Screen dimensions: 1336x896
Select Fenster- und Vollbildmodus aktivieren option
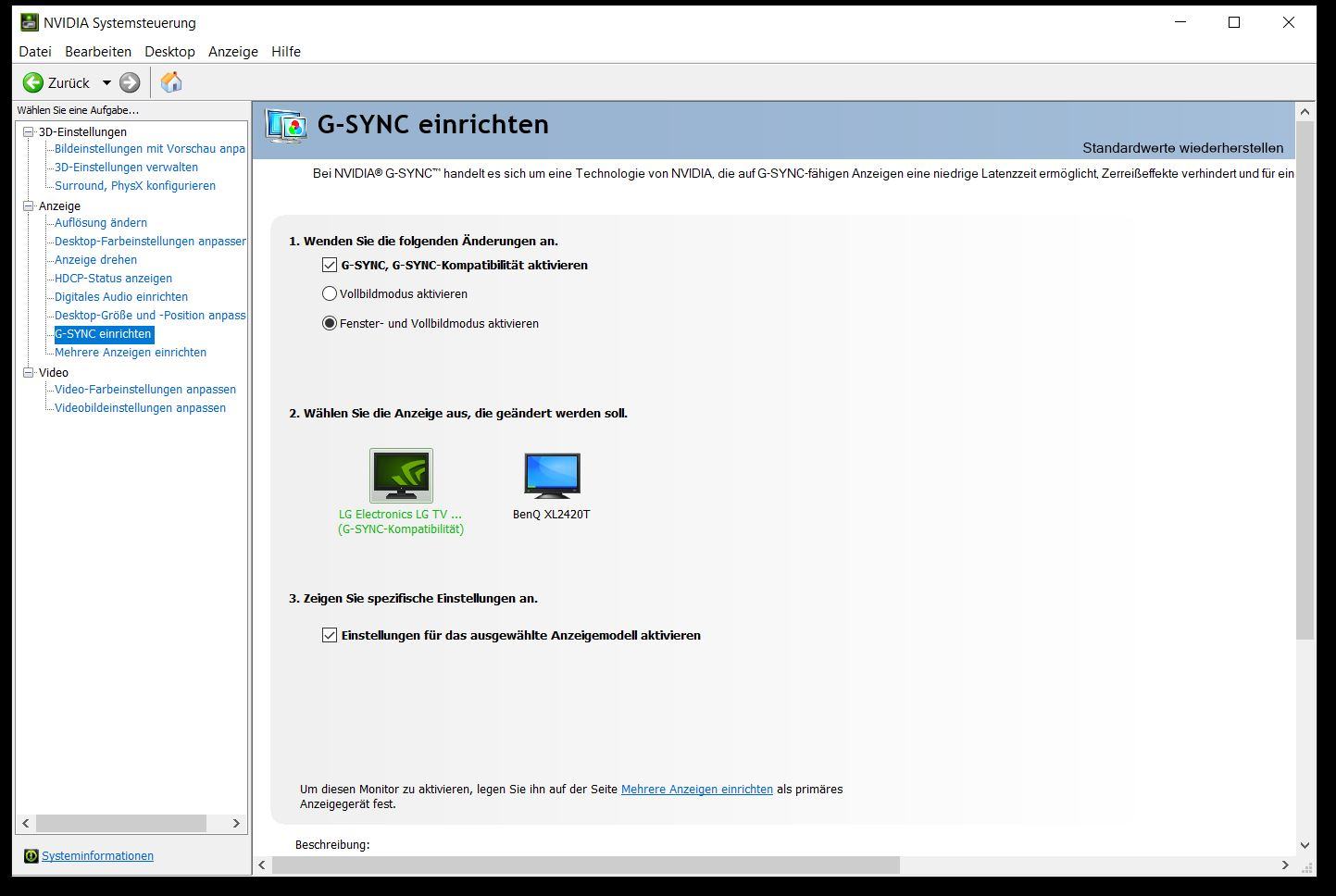329,323
